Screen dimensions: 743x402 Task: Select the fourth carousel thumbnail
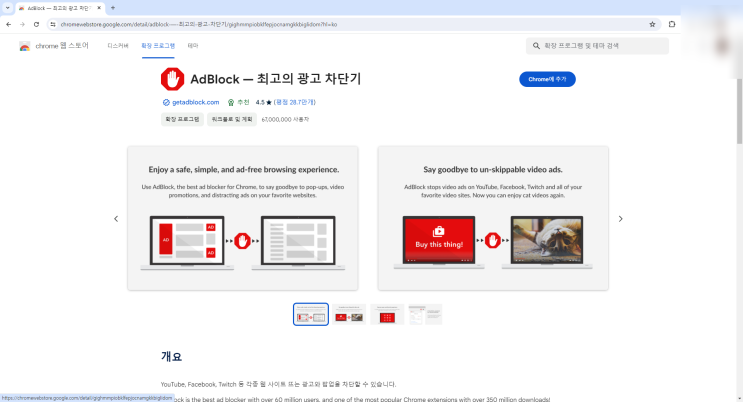point(425,314)
